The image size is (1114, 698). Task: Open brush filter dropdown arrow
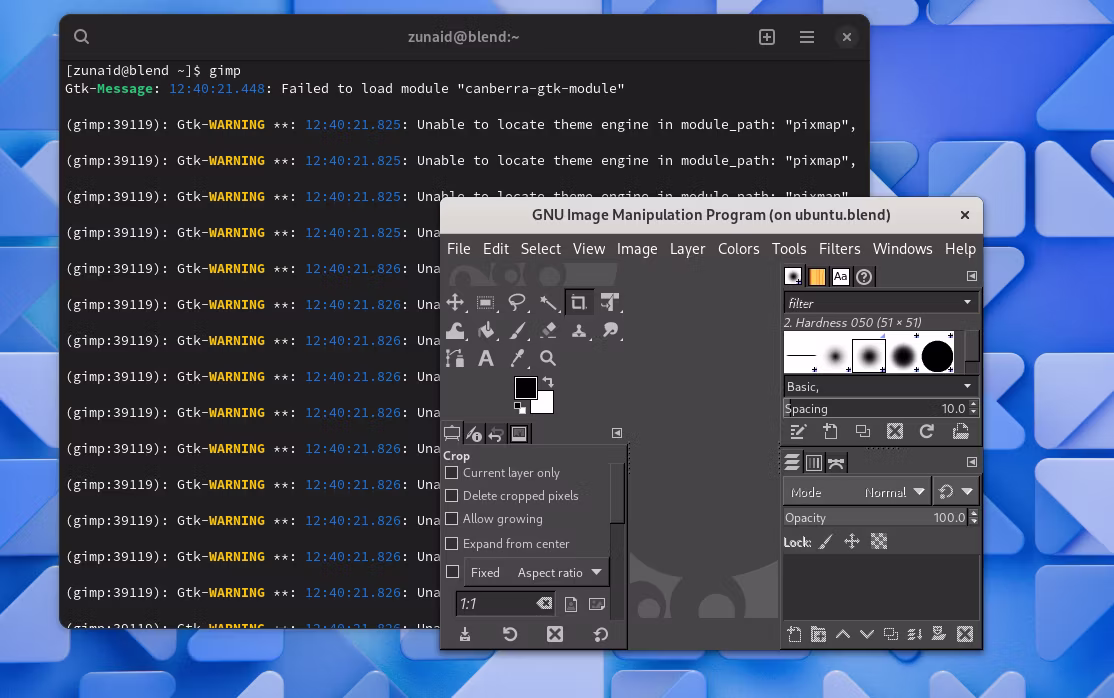coord(967,303)
